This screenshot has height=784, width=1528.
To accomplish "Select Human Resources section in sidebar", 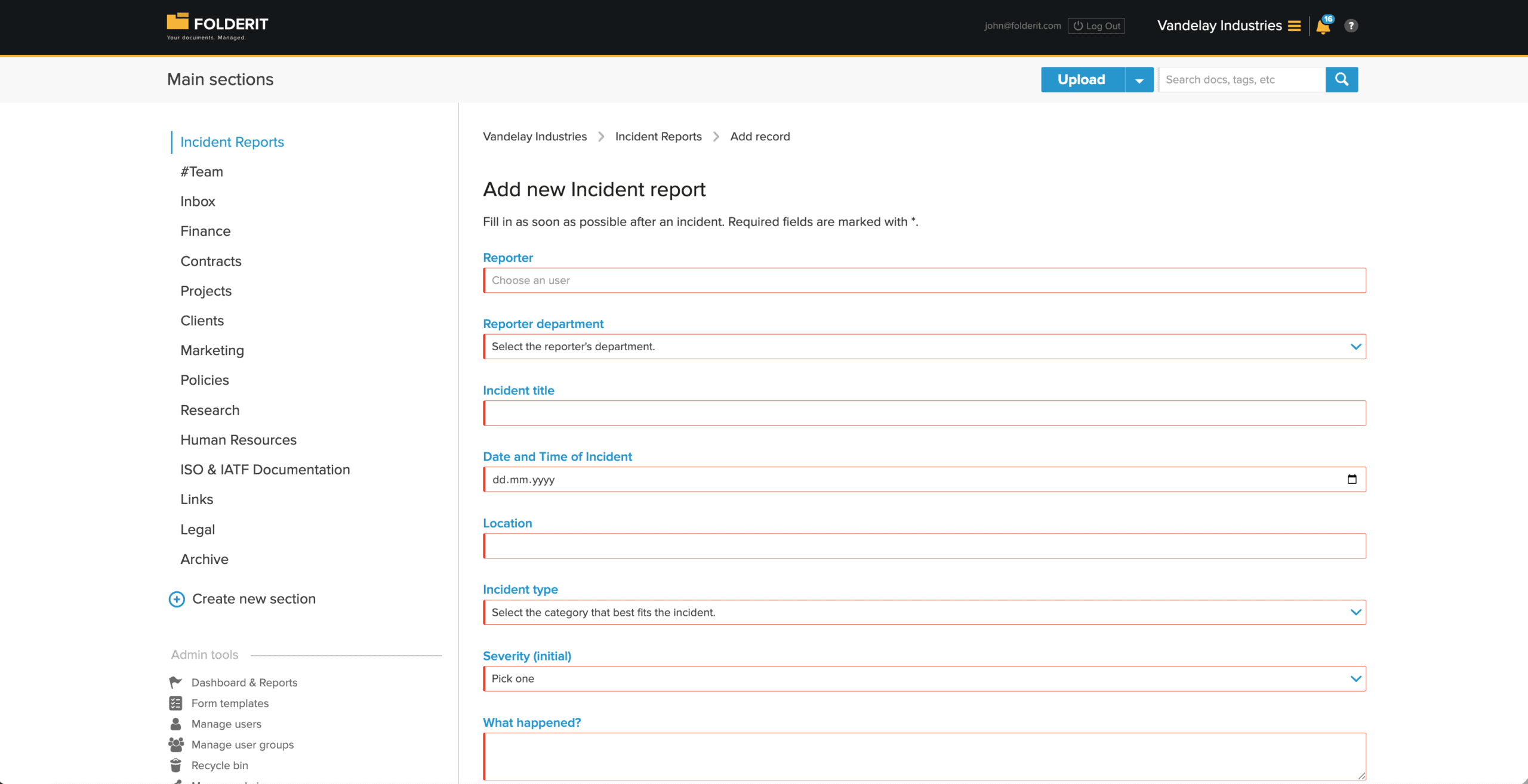I will (238, 440).
